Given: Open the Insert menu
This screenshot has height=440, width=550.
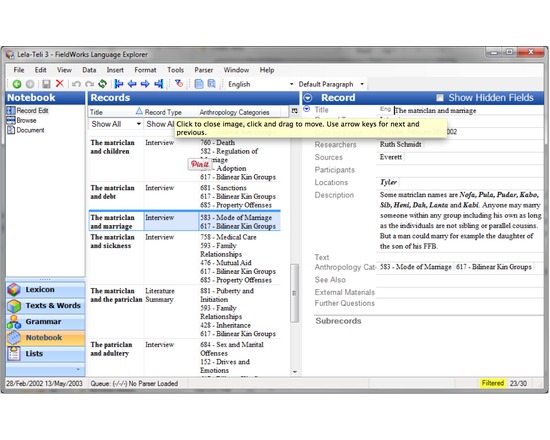Looking at the screenshot, I should point(115,70).
